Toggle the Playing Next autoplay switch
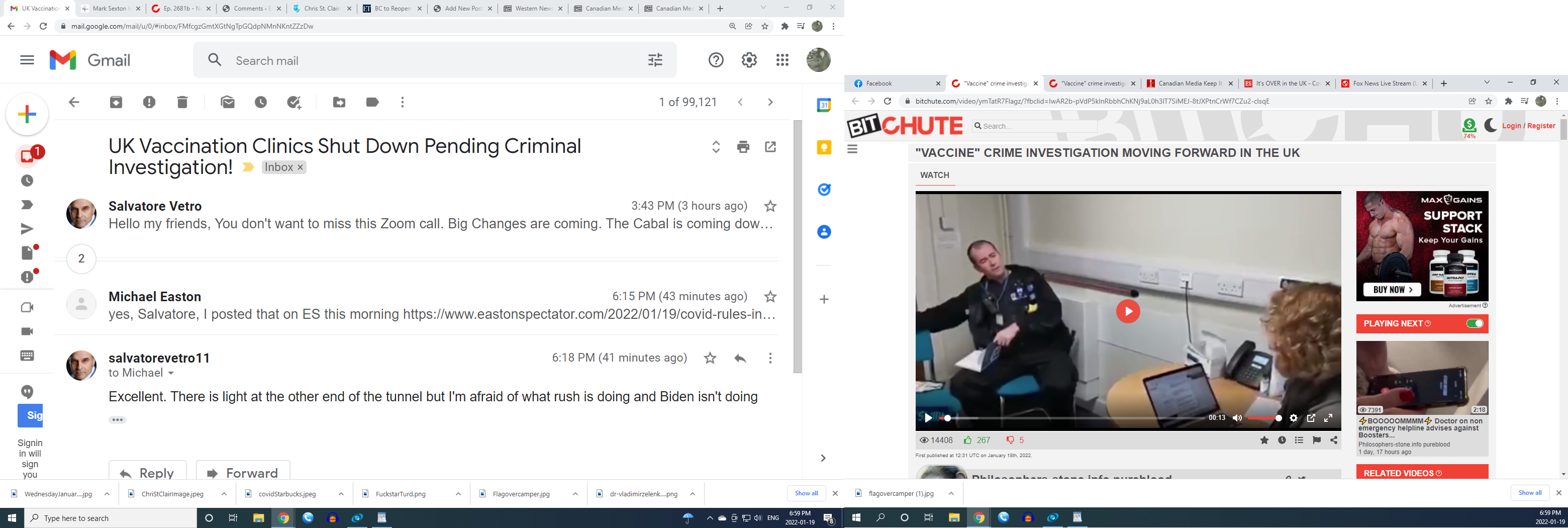This screenshot has height=528, width=1568. (1474, 323)
